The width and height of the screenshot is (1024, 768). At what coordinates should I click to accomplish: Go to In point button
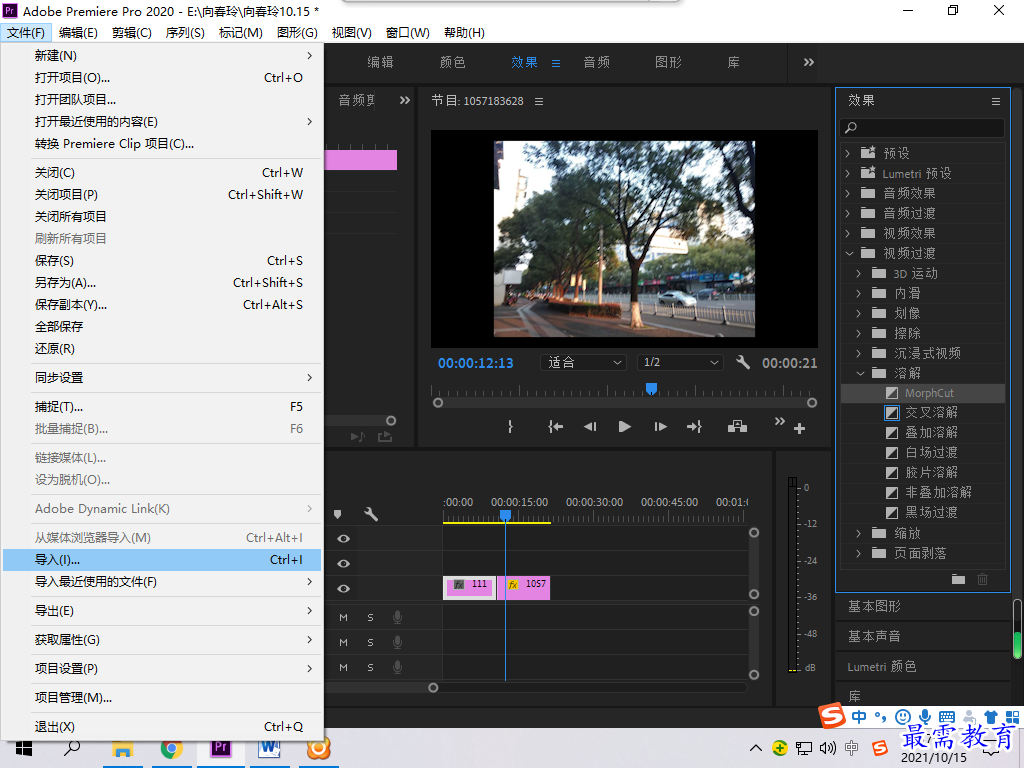pos(555,426)
